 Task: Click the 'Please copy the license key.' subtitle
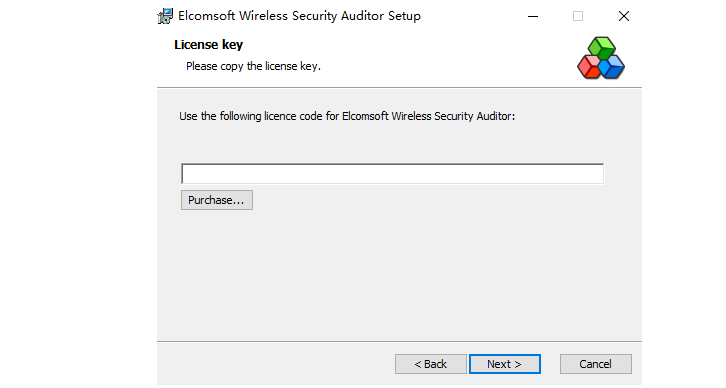tap(253, 66)
